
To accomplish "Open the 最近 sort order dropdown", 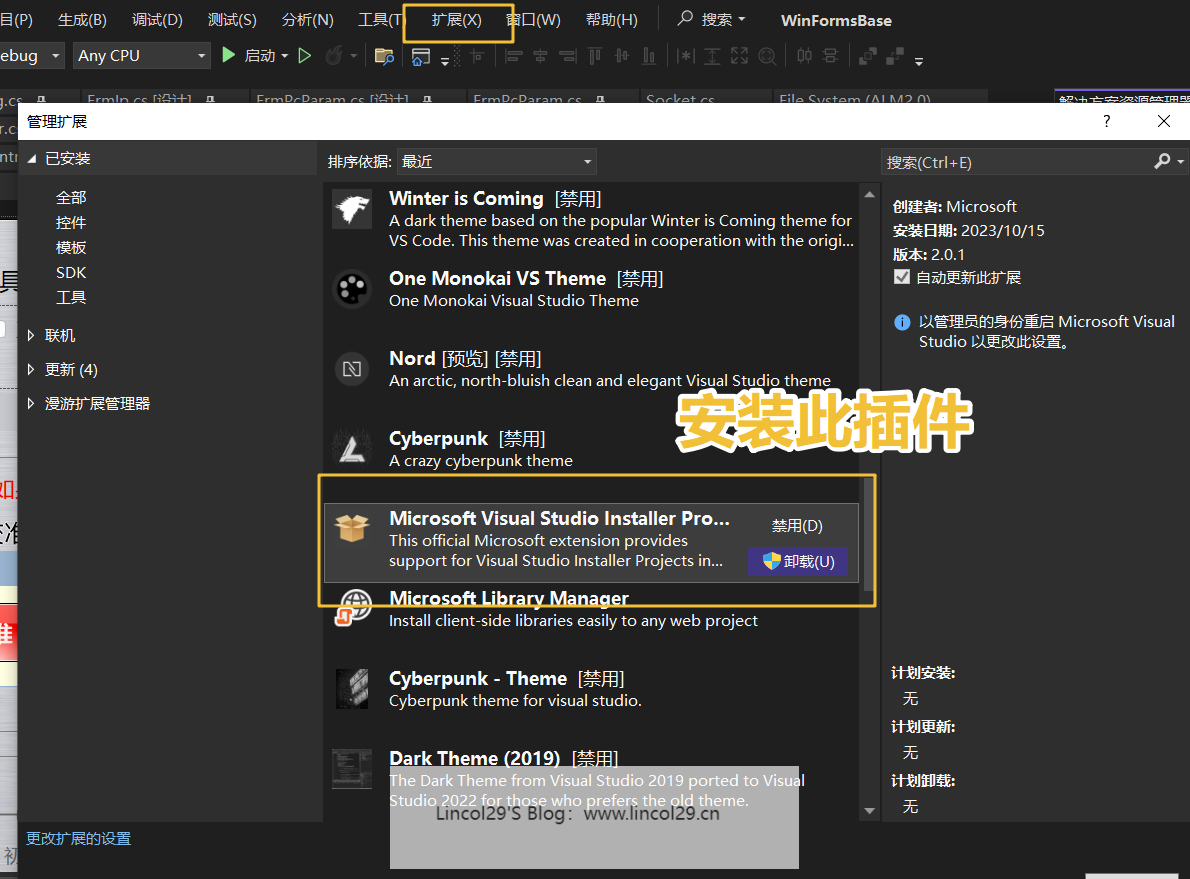I will pos(497,161).
